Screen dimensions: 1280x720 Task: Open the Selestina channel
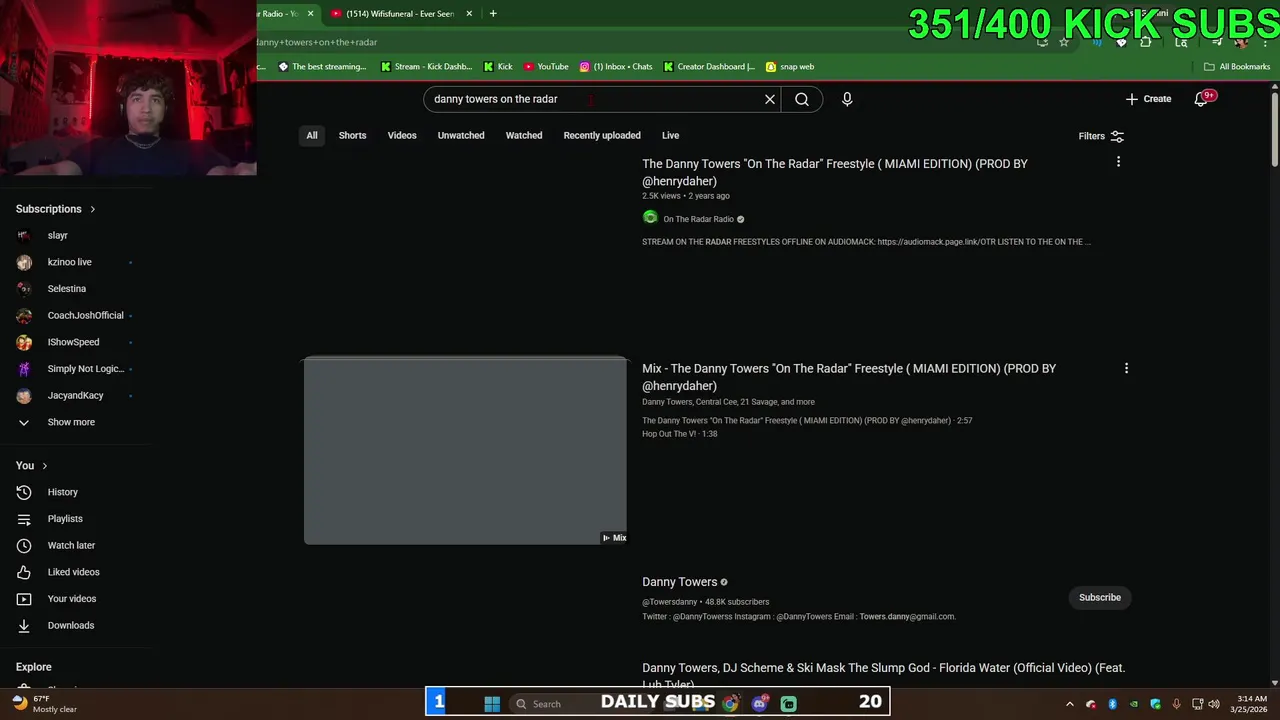click(x=66, y=289)
